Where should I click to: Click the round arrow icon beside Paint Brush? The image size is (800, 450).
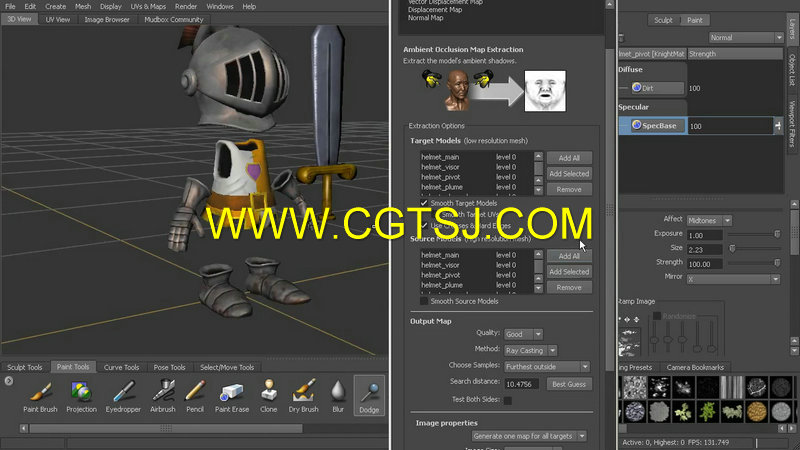[9, 381]
